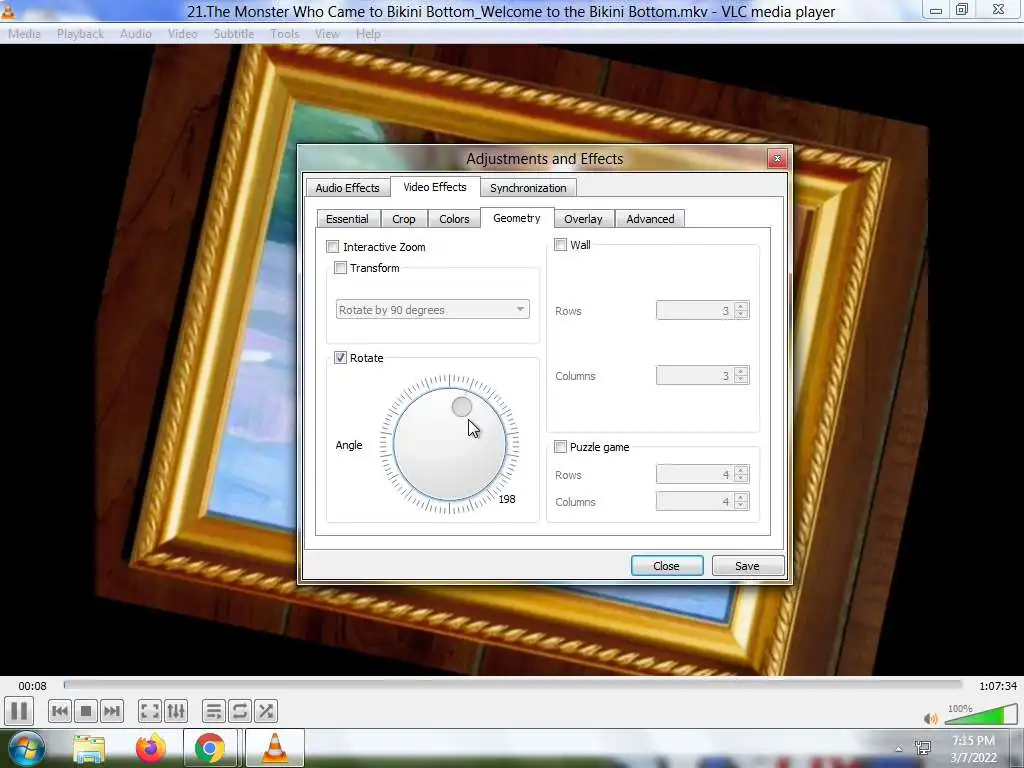The height and width of the screenshot is (768, 1024).
Task: Open the Media menu
Action: click(x=24, y=33)
